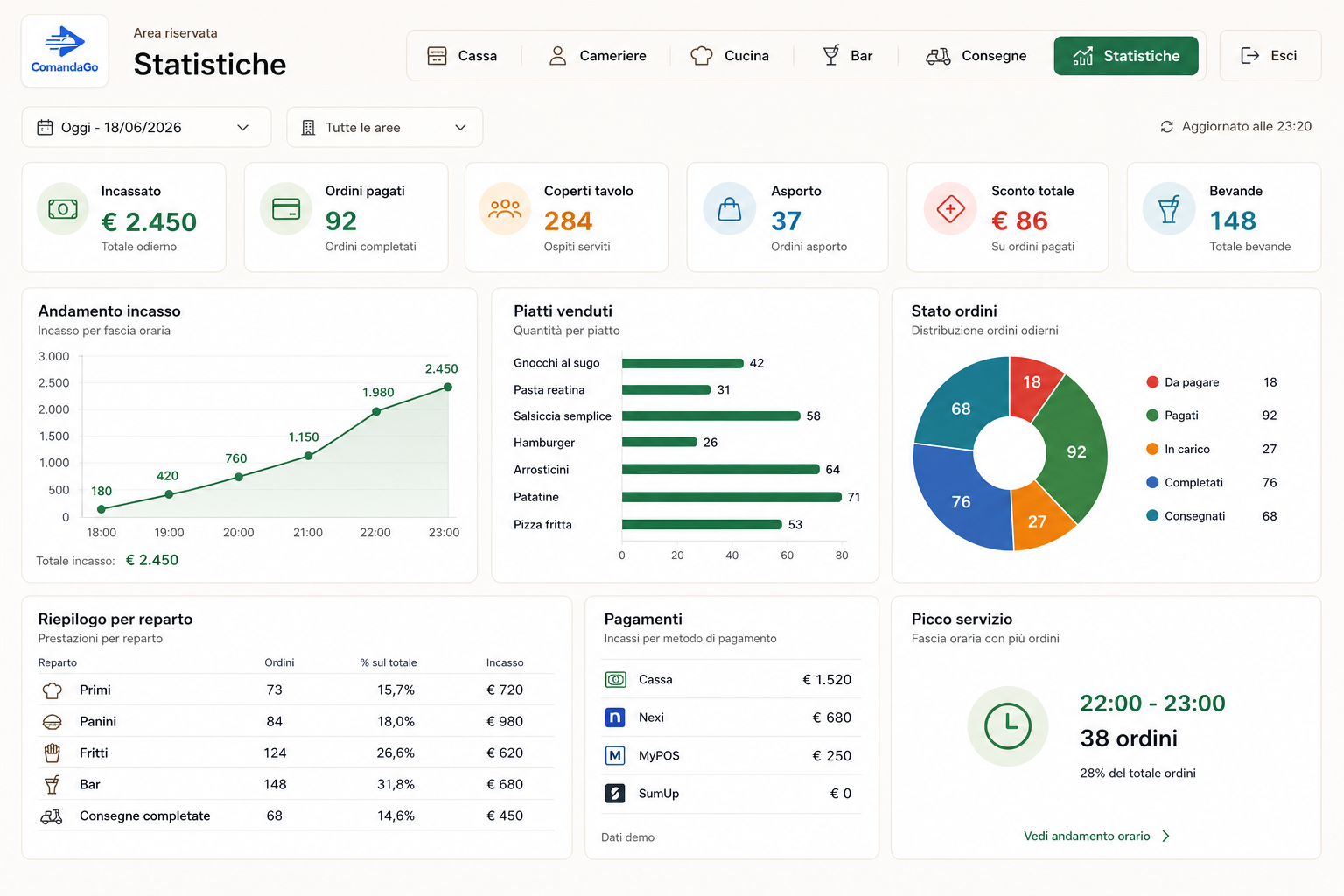Screen dimensions: 1344x896
Task: Click the bag icon in Asporto card
Action: pyautogui.click(x=730, y=209)
